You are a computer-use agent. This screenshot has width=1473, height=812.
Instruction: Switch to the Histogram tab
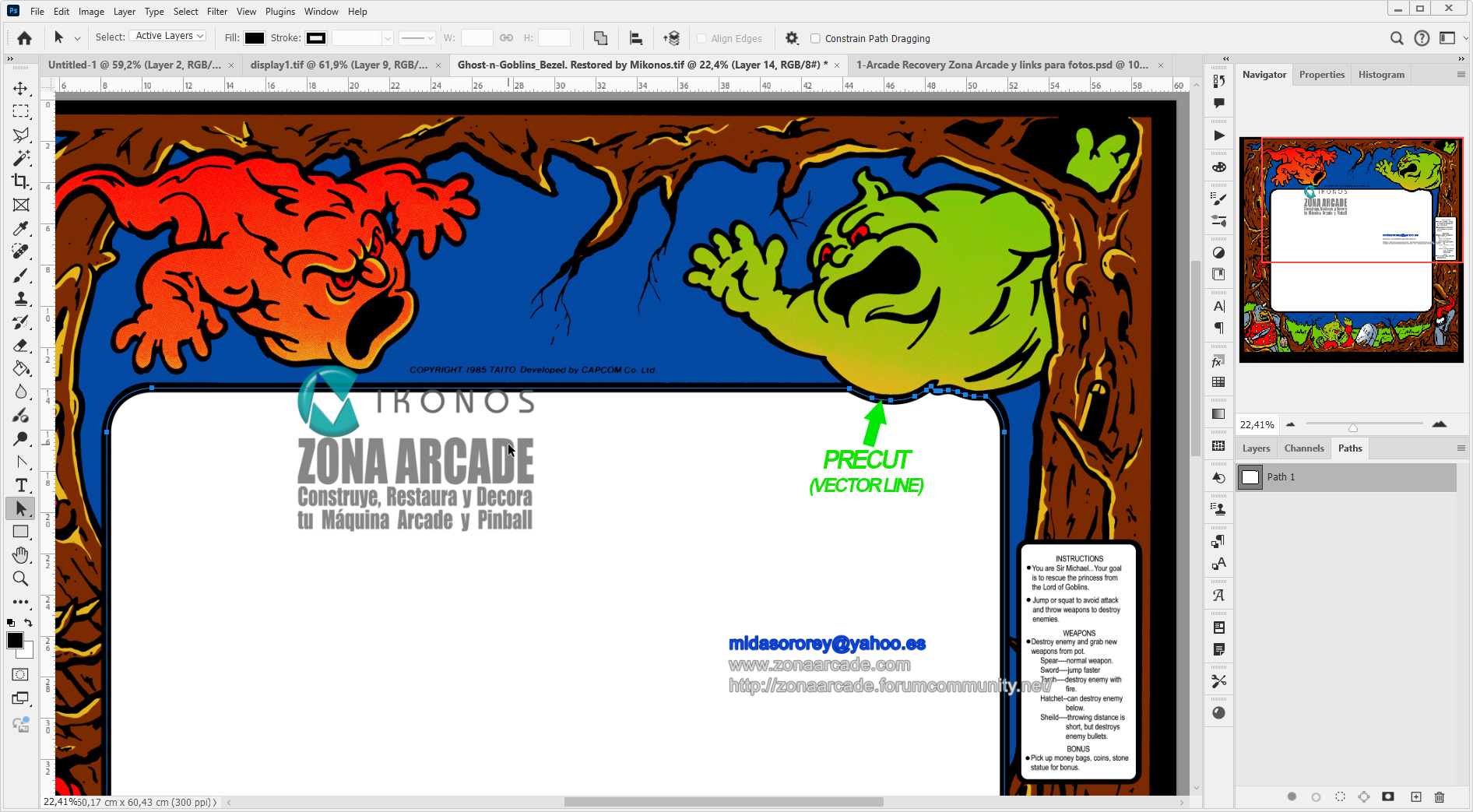1381,75
